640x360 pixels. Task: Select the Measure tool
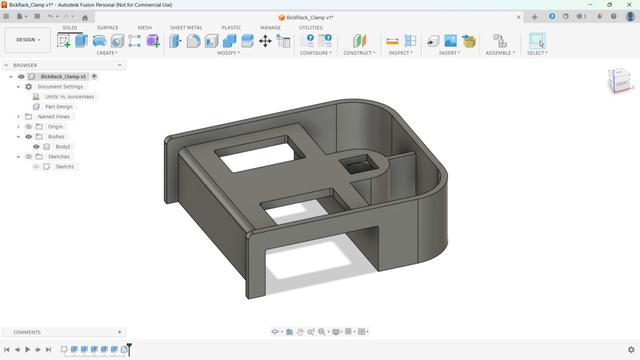[x=392, y=41]
